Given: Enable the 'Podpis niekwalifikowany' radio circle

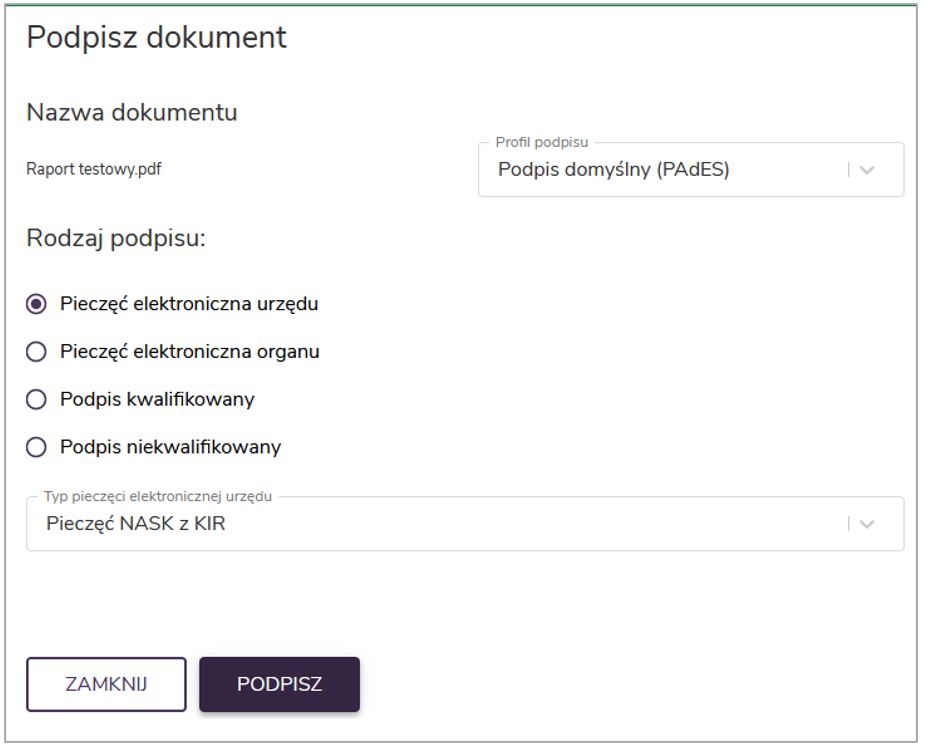Looking at the screenshot, I should point(37,448).
